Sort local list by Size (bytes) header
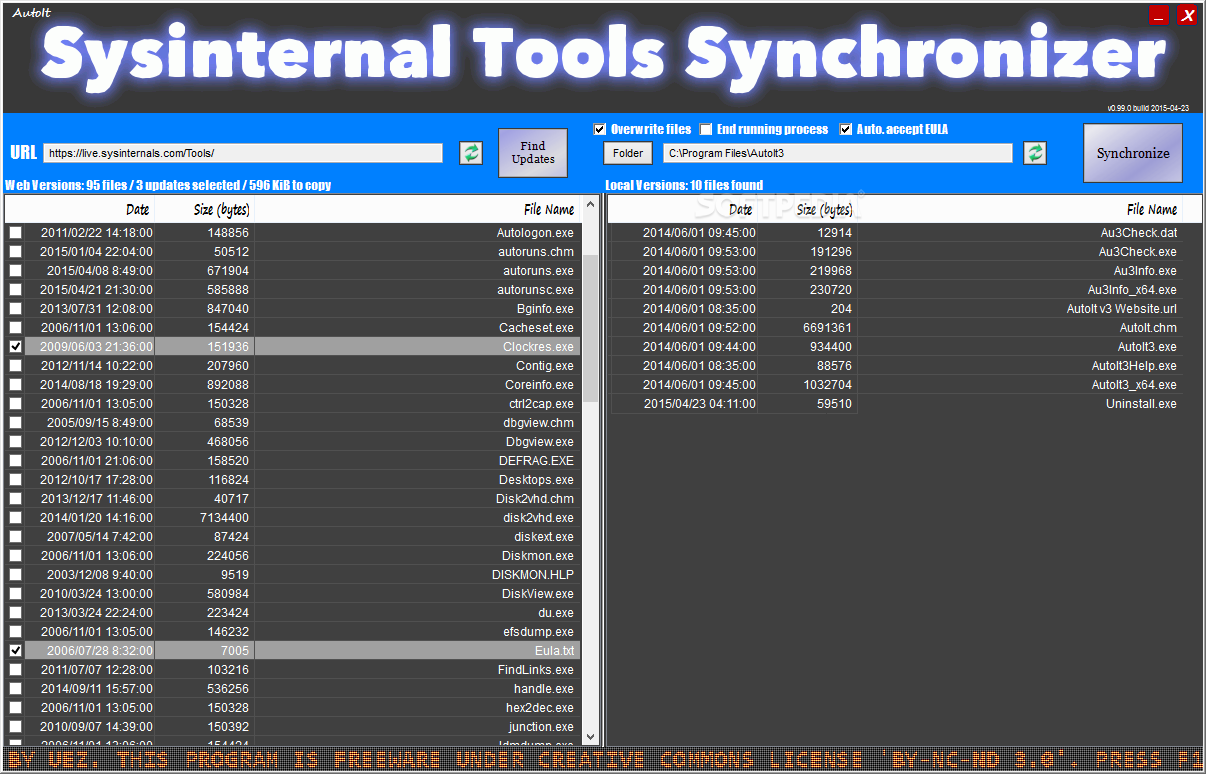This screenshot has height=774, width=1206. (807, 209)
